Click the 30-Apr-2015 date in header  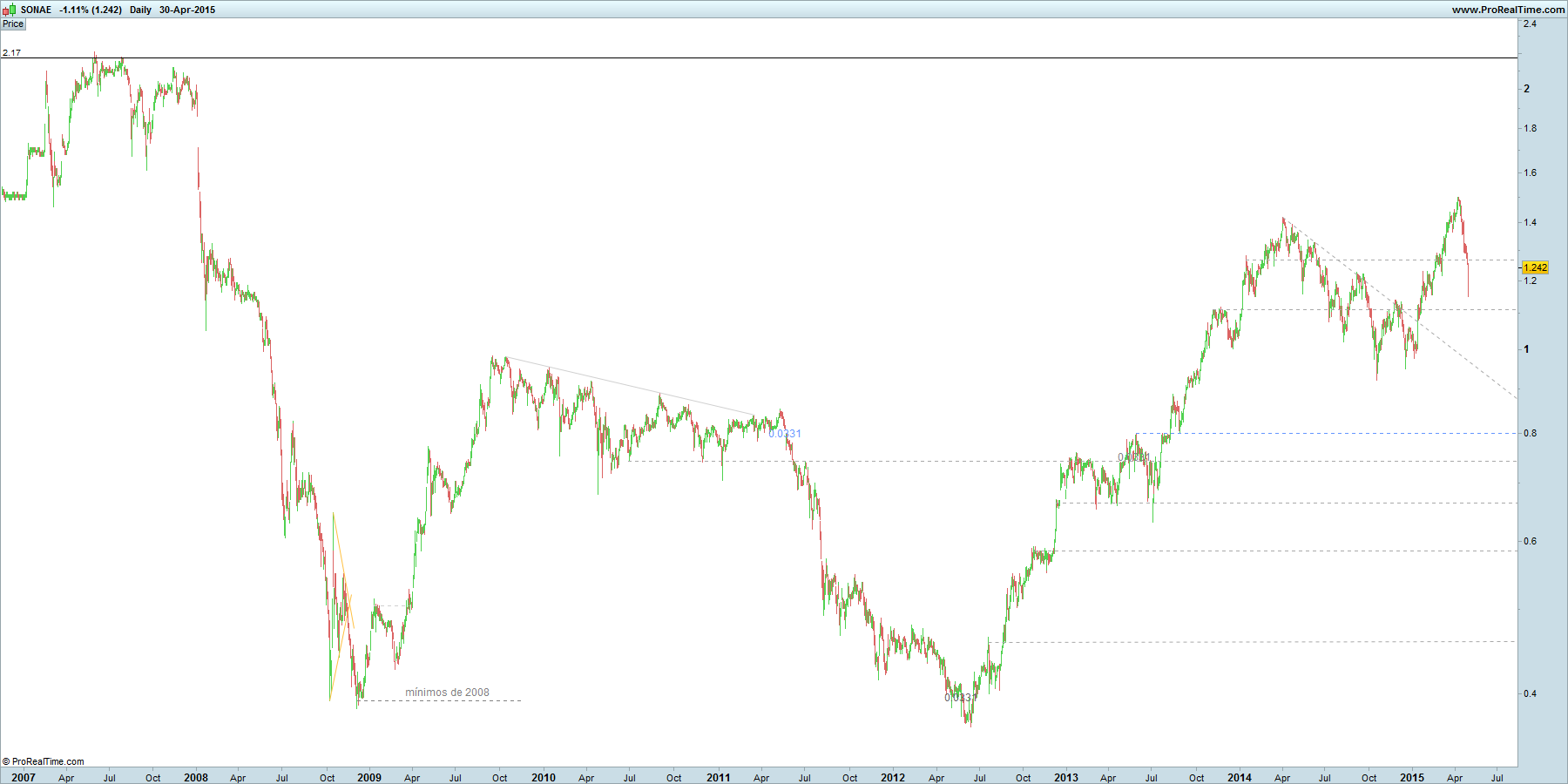point(187,10)
